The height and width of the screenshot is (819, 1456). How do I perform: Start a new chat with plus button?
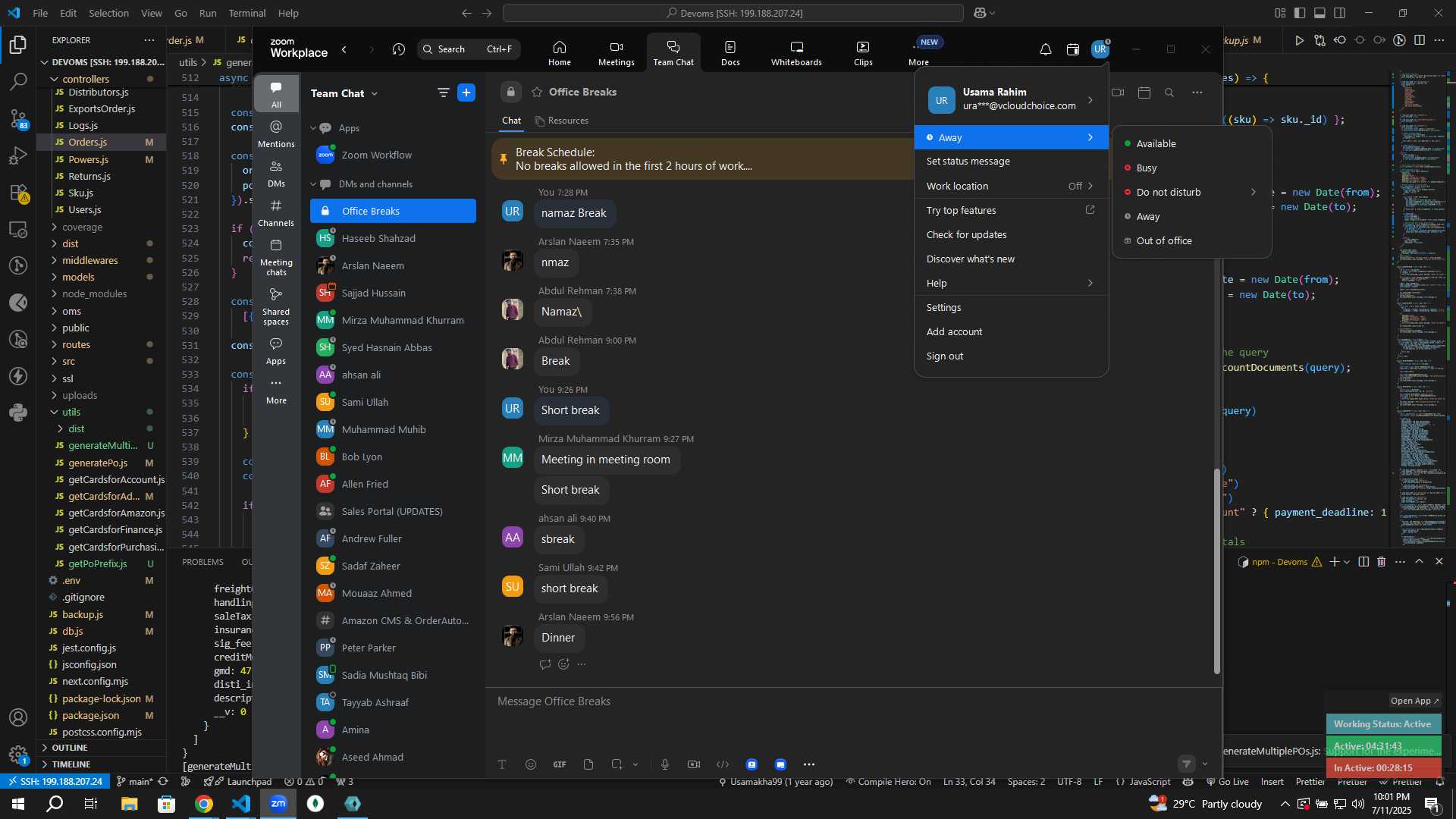(466, 93)
